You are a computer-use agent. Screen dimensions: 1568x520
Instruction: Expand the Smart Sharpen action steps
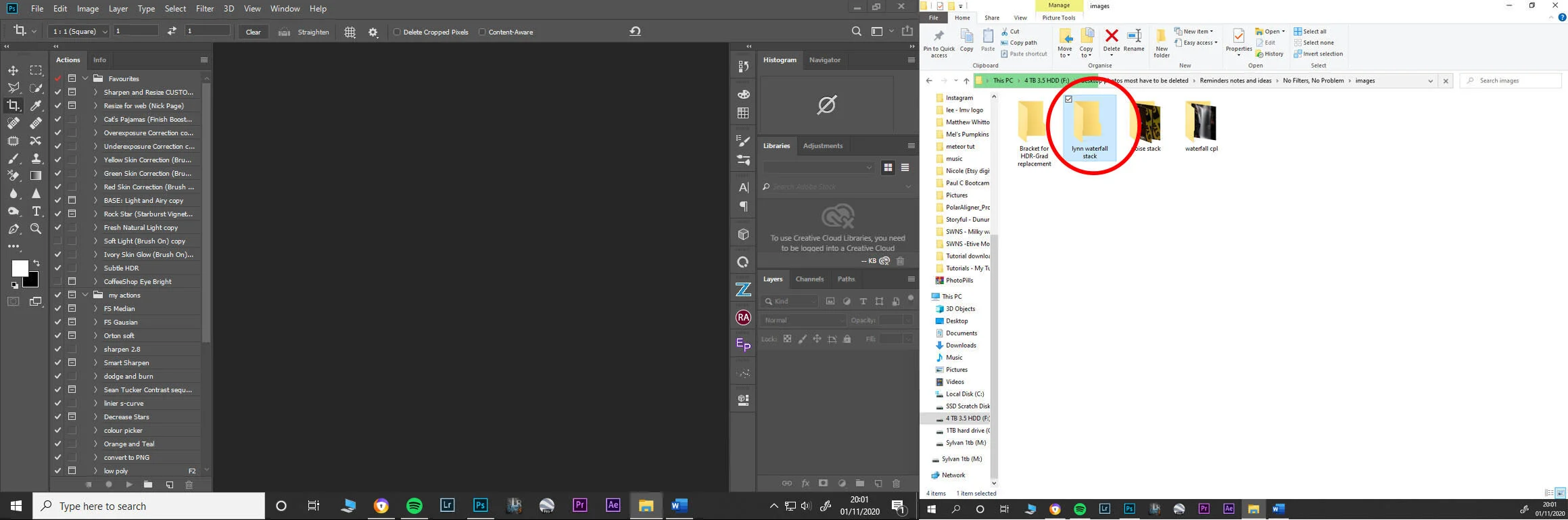[95, 362]
